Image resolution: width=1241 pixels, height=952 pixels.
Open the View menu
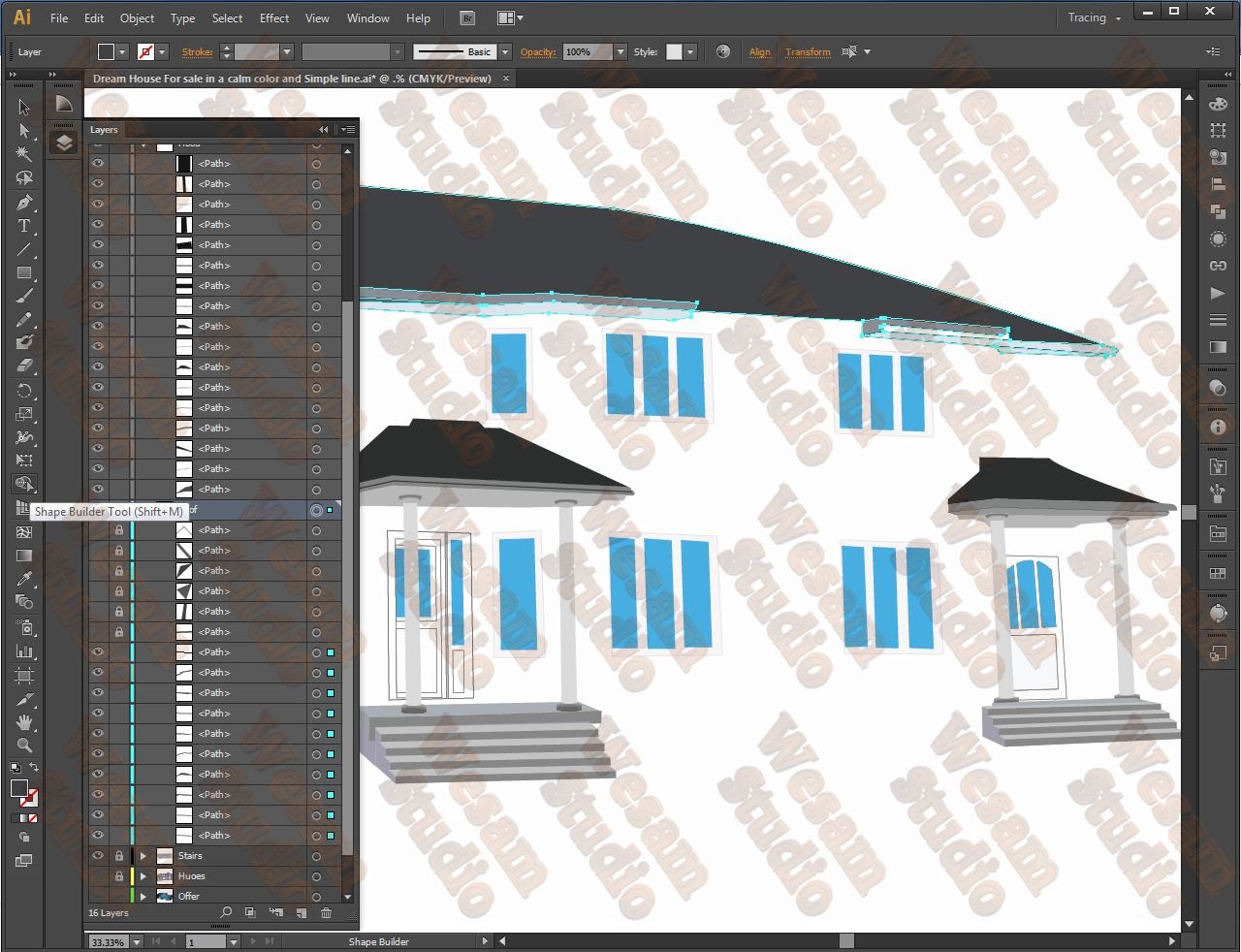(x=317, y=18)
